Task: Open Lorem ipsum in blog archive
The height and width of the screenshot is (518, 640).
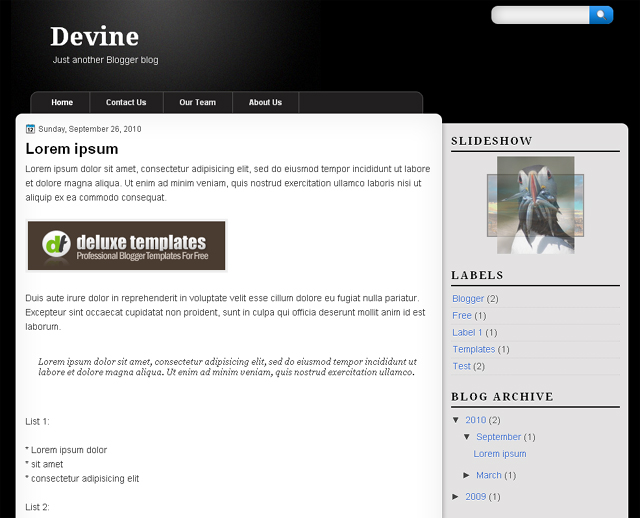Action: (x=500, y=454)
